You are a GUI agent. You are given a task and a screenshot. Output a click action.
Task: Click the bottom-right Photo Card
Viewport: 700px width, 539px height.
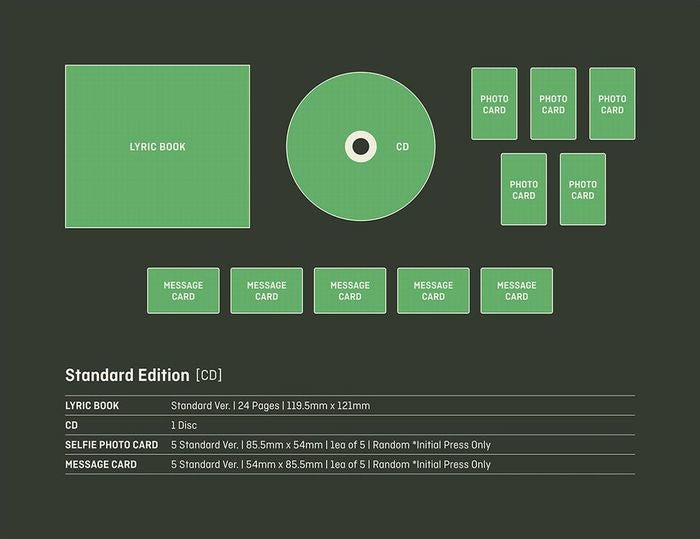click(x=583, y=189)
